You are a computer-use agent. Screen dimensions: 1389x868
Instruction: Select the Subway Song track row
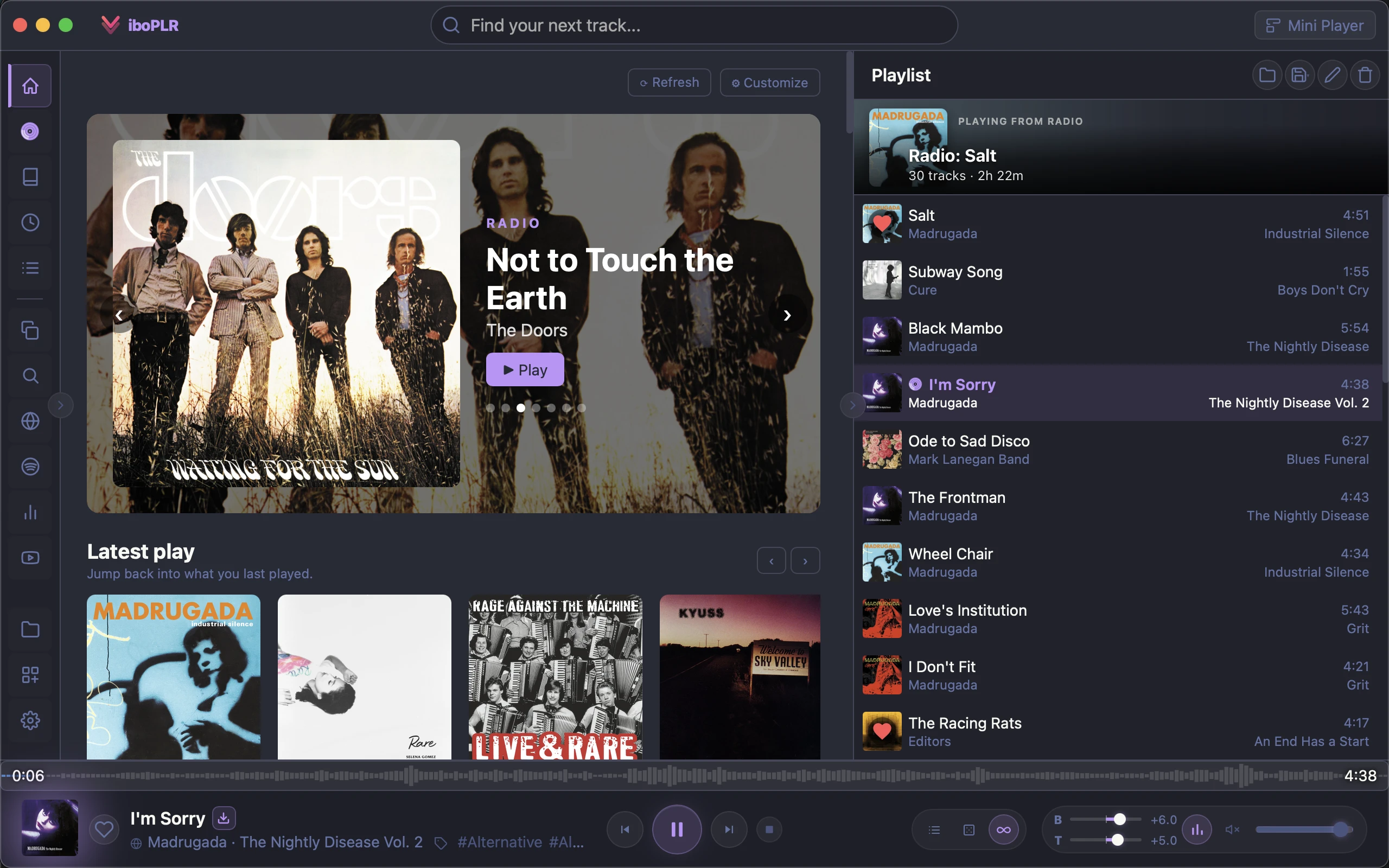point(1118,280)
